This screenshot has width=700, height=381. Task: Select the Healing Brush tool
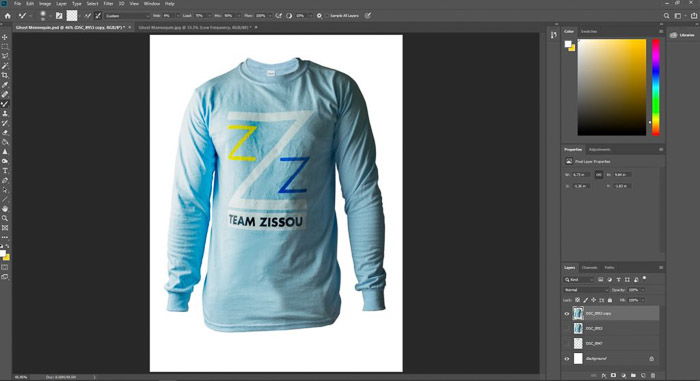5,94
